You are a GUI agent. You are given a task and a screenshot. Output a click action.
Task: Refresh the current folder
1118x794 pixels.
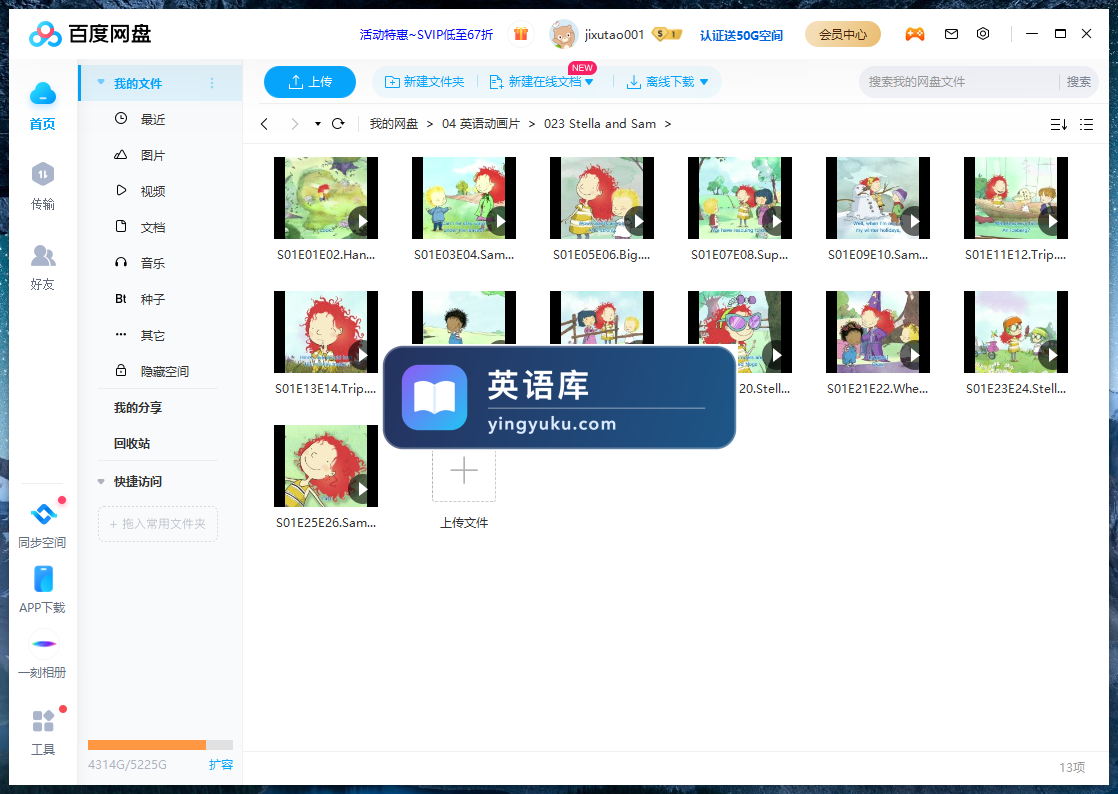point(338,124)
